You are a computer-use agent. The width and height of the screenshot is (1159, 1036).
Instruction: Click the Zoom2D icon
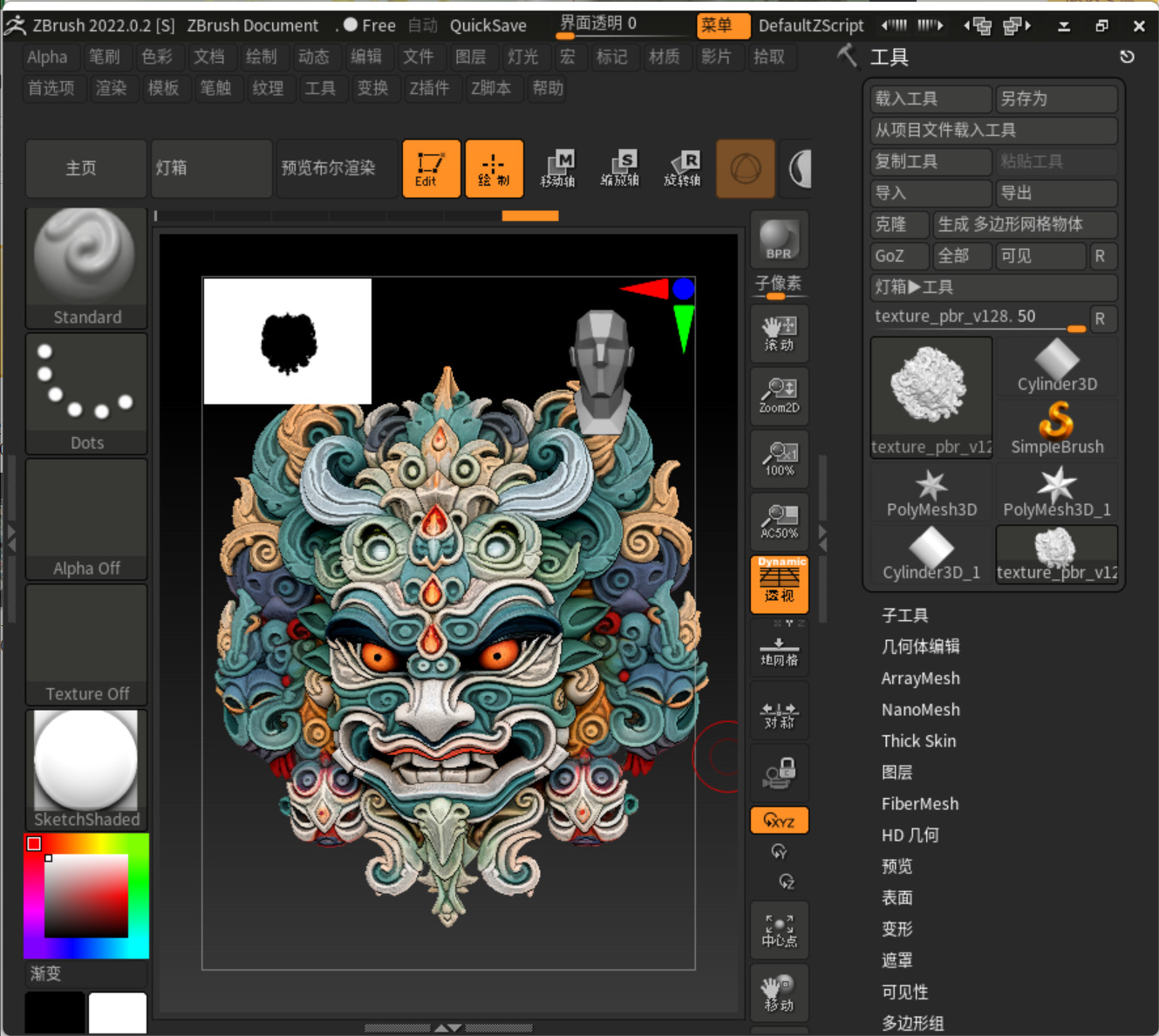click(779, 396)
